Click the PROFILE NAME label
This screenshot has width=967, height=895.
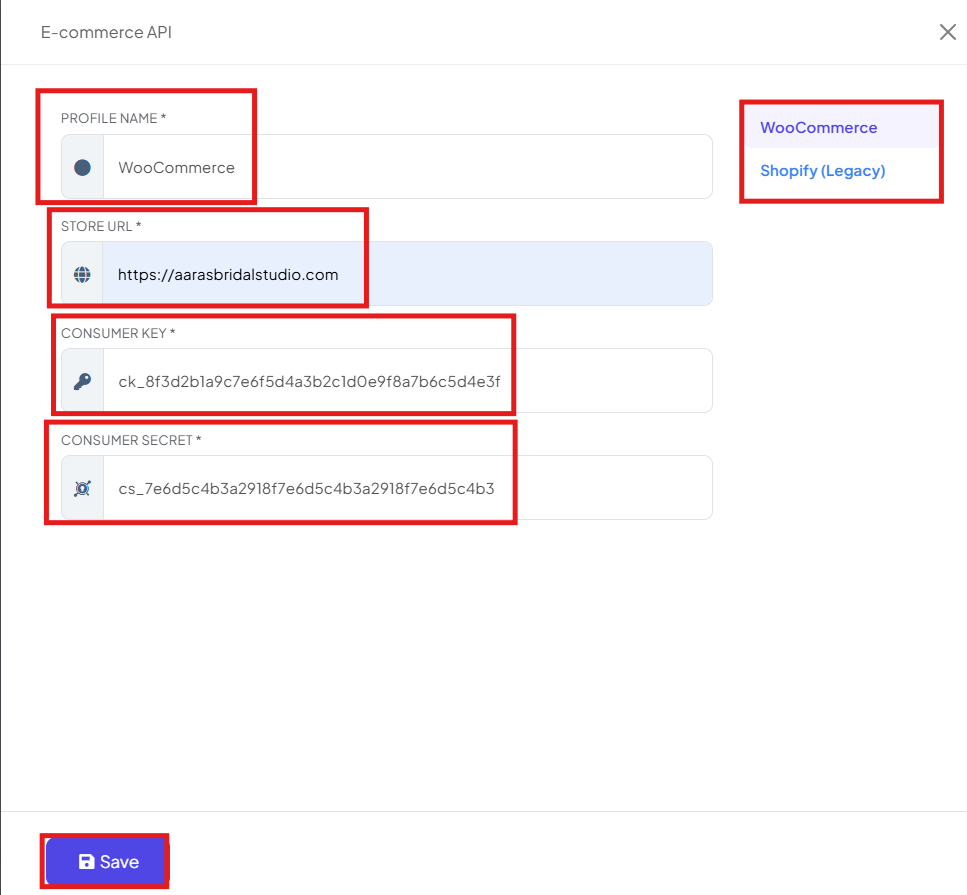pos(113,118)
